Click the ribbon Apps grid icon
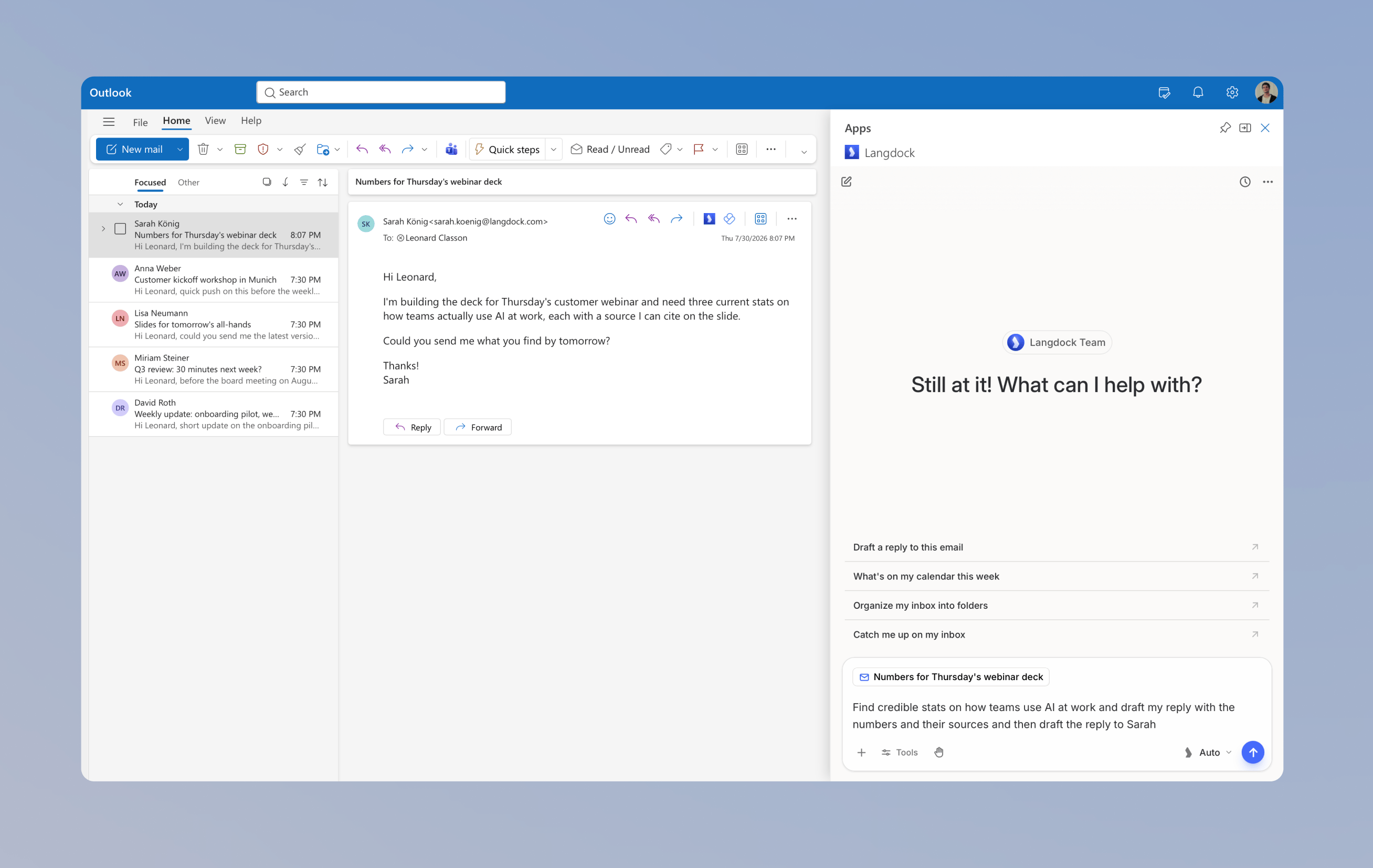1373x868 pixels. 742,150
